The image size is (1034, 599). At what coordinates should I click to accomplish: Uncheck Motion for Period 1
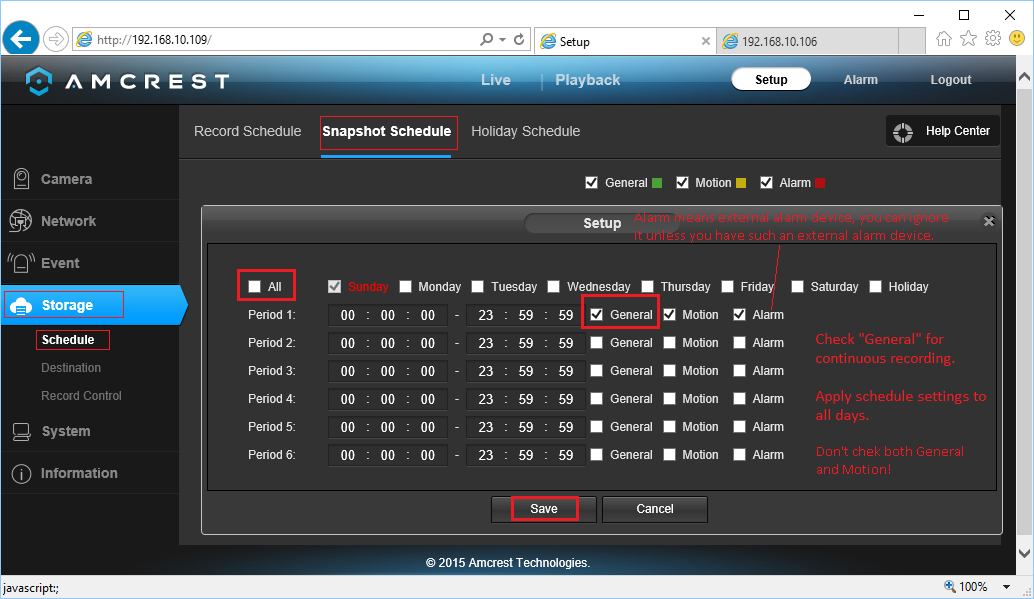point(669,315)
